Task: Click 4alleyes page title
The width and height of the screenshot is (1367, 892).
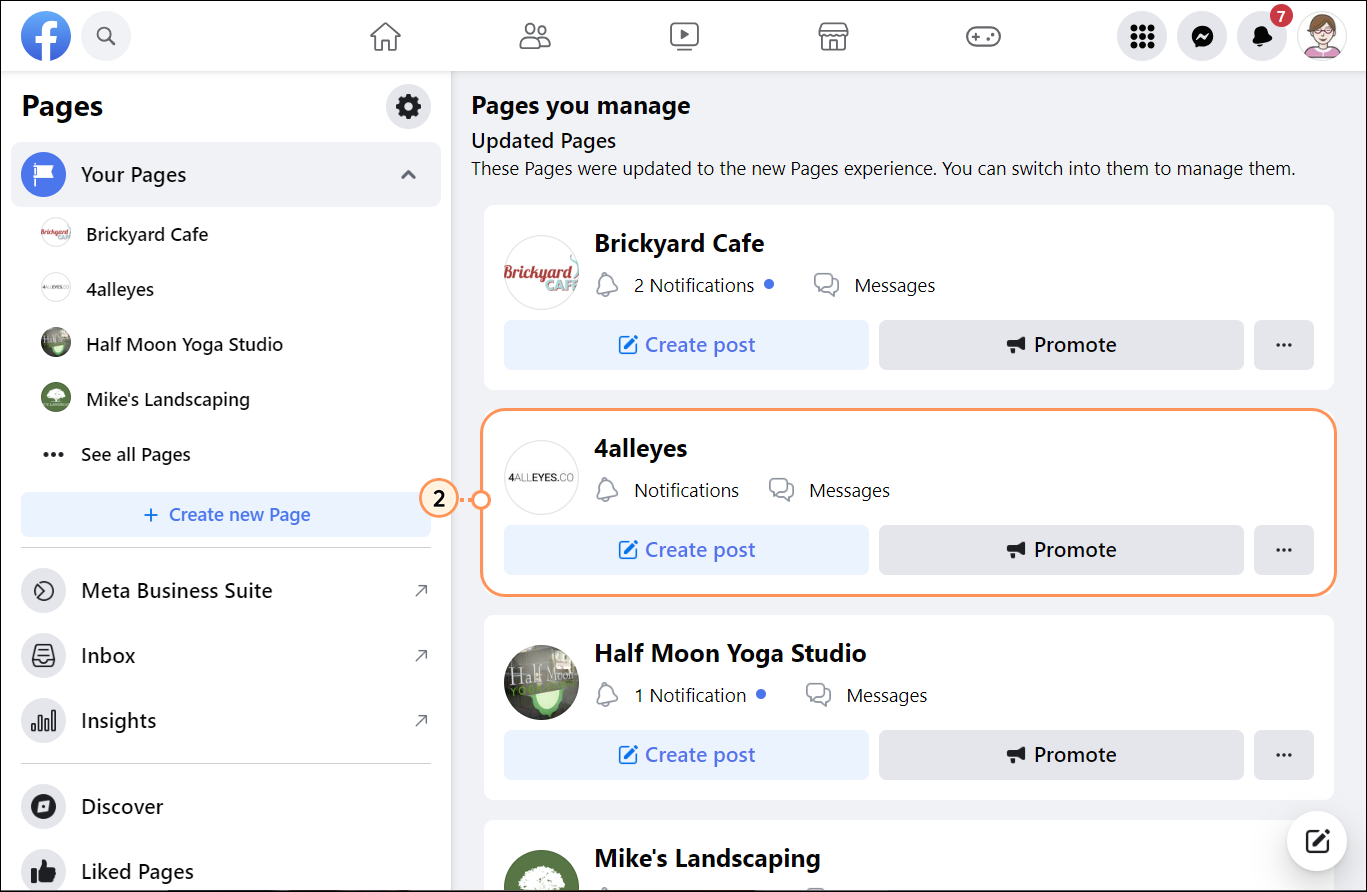Action: pyautogui.click(x=641, y=448)
